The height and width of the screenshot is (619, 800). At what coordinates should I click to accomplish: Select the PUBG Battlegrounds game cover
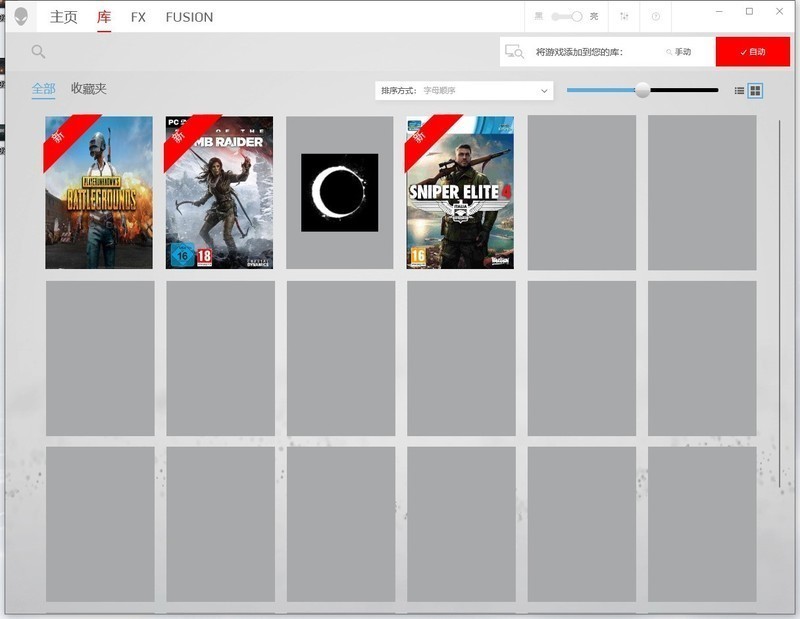tap(99, 193)
